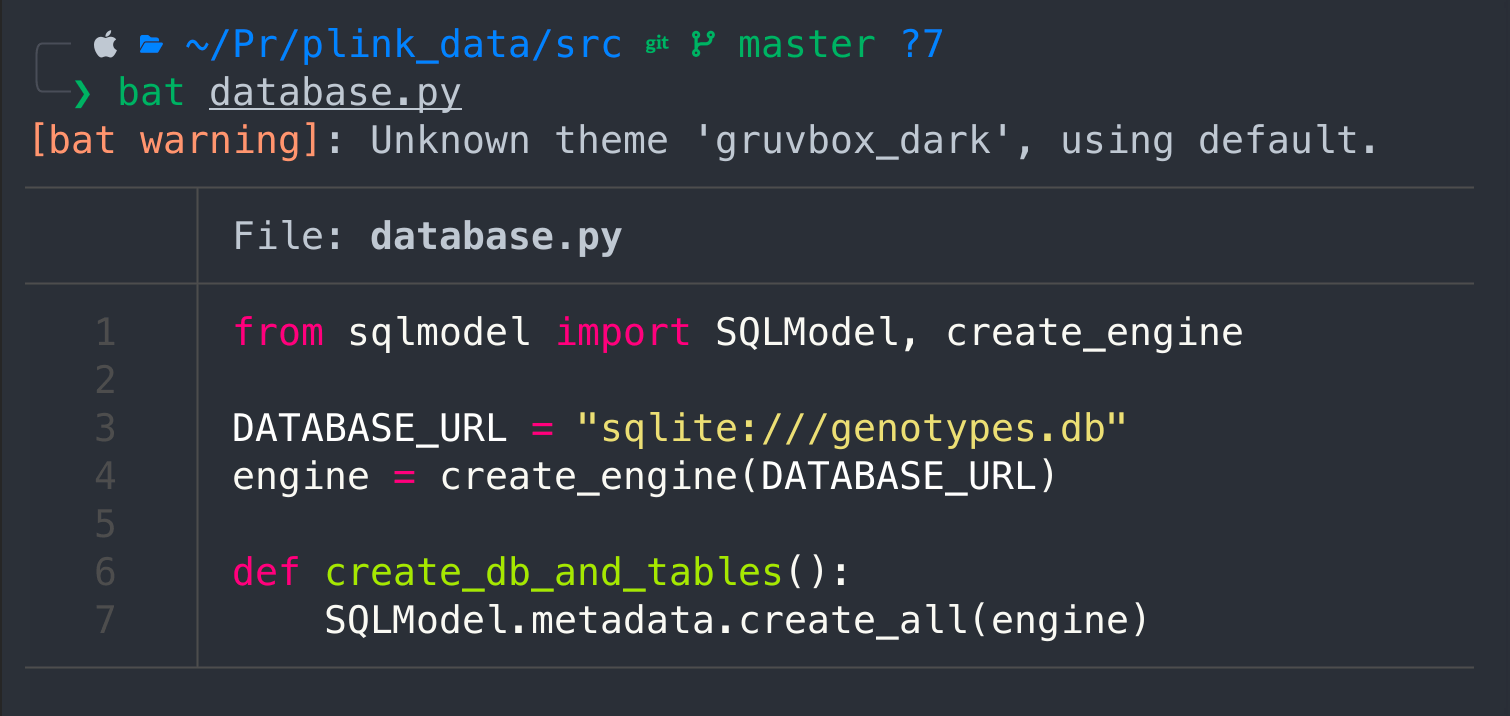Click the small 'git' label icon
The height and width of the screenshot is (716, 1510).
tap(655, 42)
